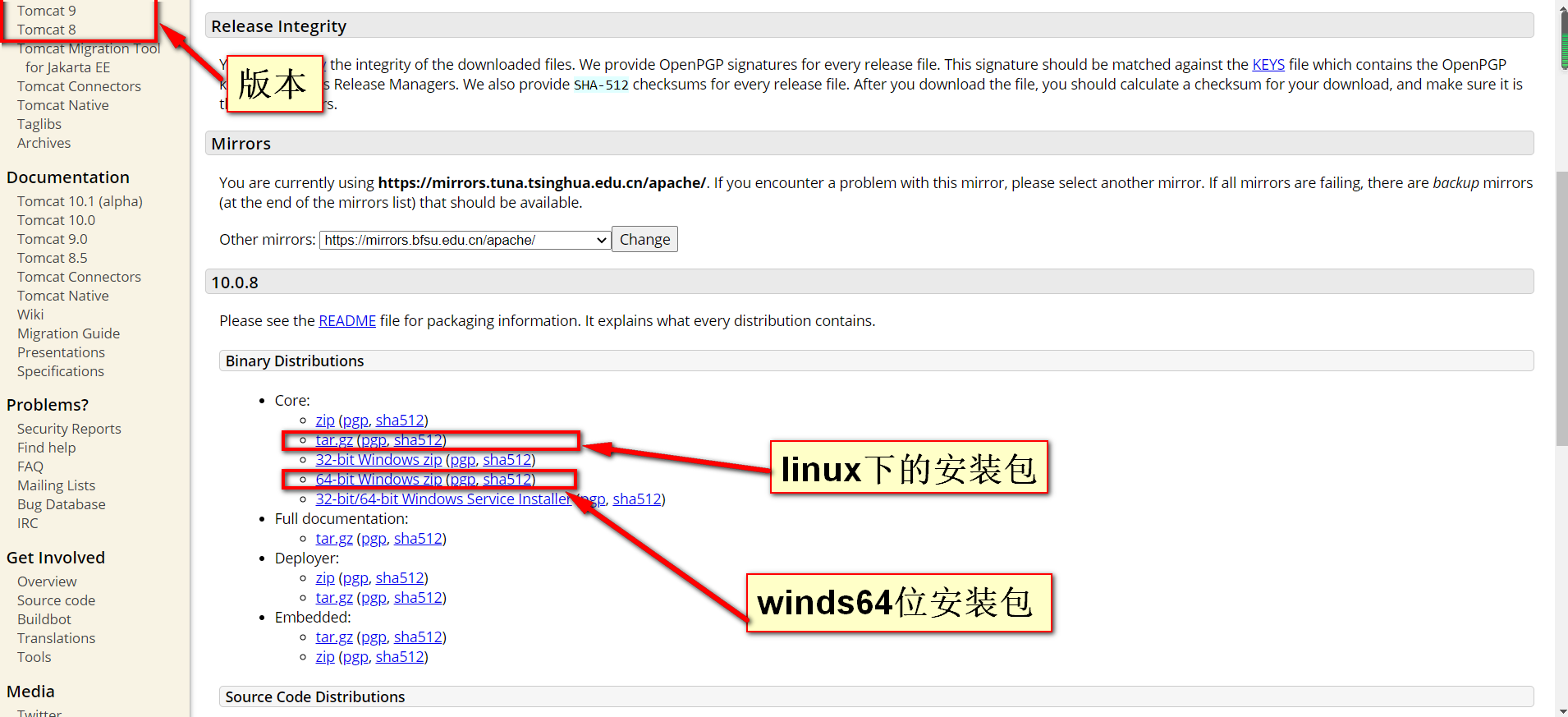The width and height of the screenshot is (1568, 717).
Task: Open the Tomcat 8 download link in sidebar
Action: pyautogui.click(x=47, y=30)
